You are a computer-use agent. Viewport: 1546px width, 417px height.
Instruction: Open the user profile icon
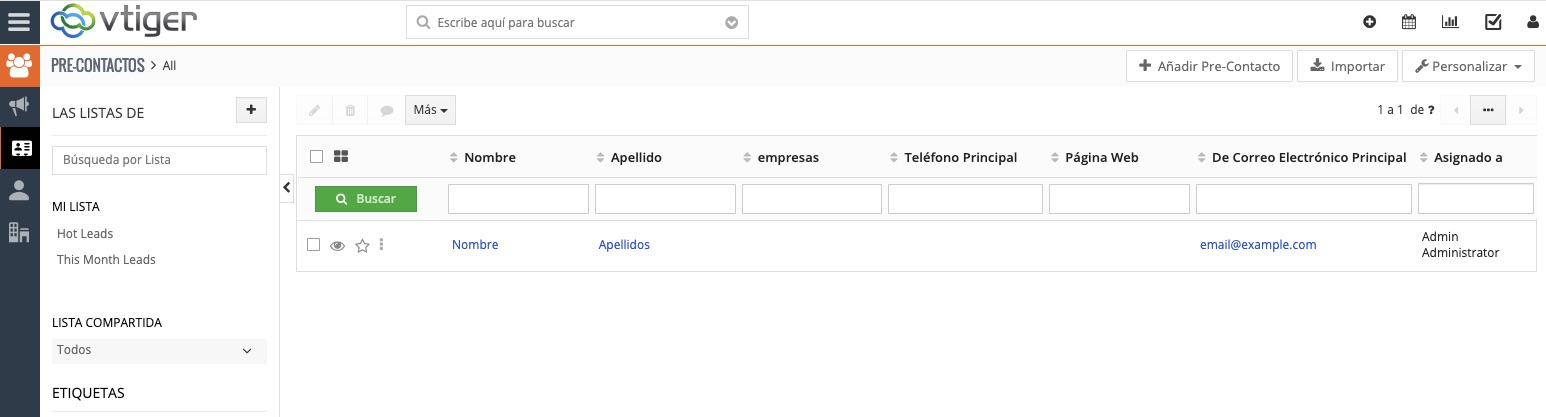coord(1532,22)
